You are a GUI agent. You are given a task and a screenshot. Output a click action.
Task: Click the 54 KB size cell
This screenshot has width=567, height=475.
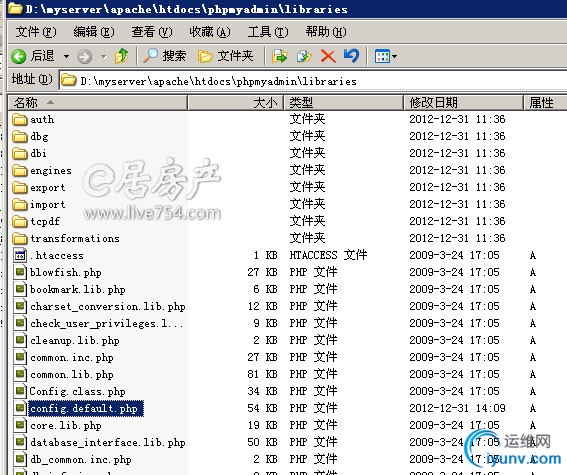(262, 408)
